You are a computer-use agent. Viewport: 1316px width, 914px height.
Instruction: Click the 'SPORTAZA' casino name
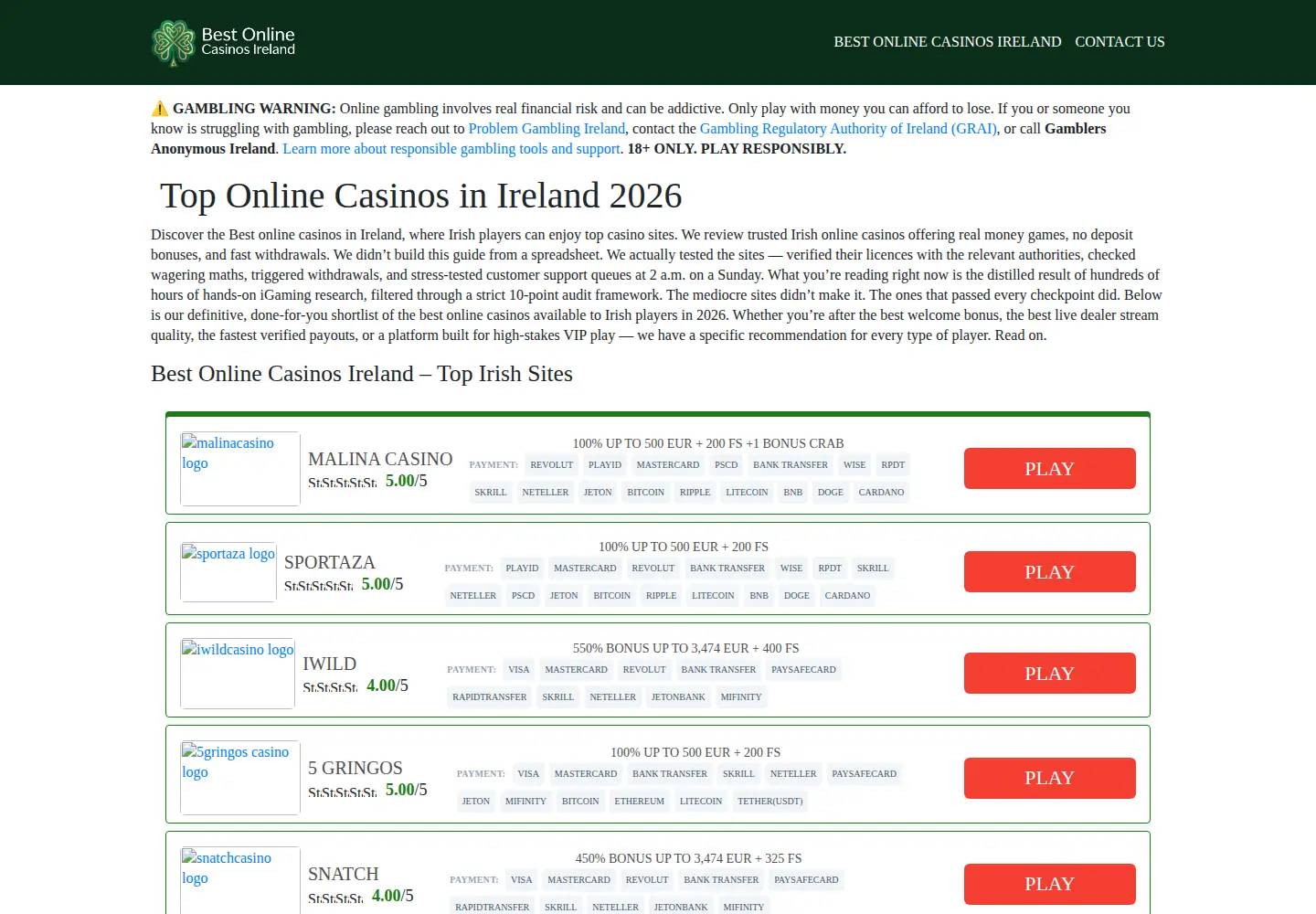330,562
